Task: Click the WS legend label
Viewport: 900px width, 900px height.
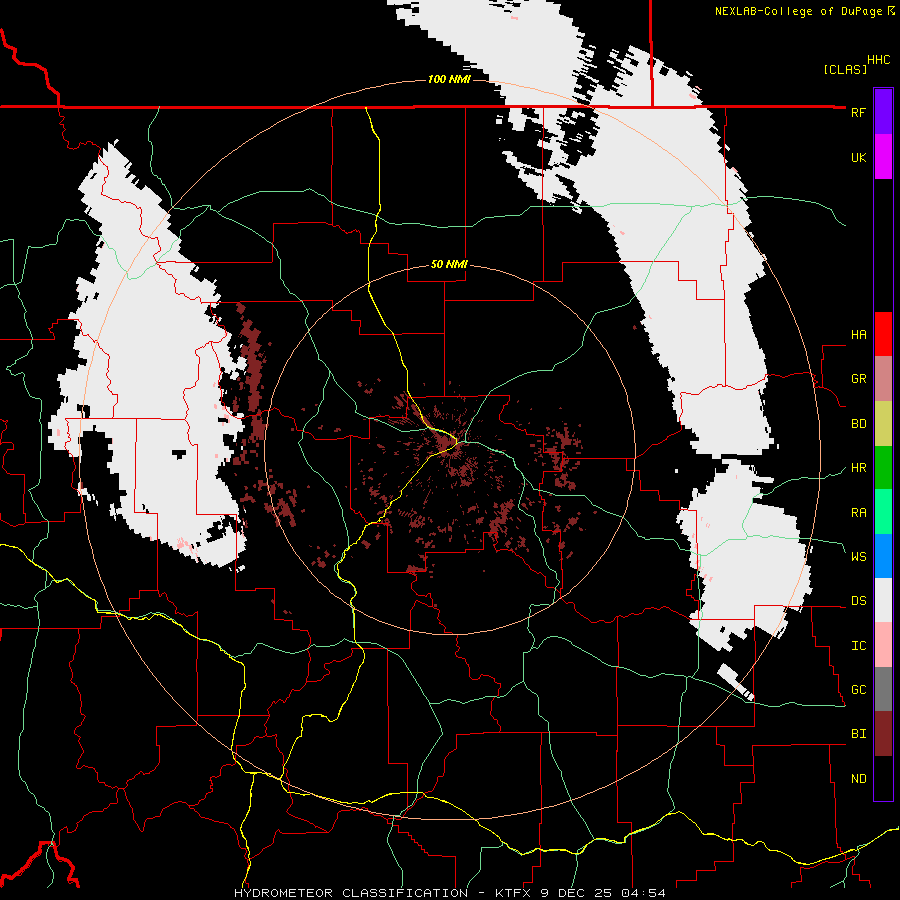Action: tap(858, 557)
